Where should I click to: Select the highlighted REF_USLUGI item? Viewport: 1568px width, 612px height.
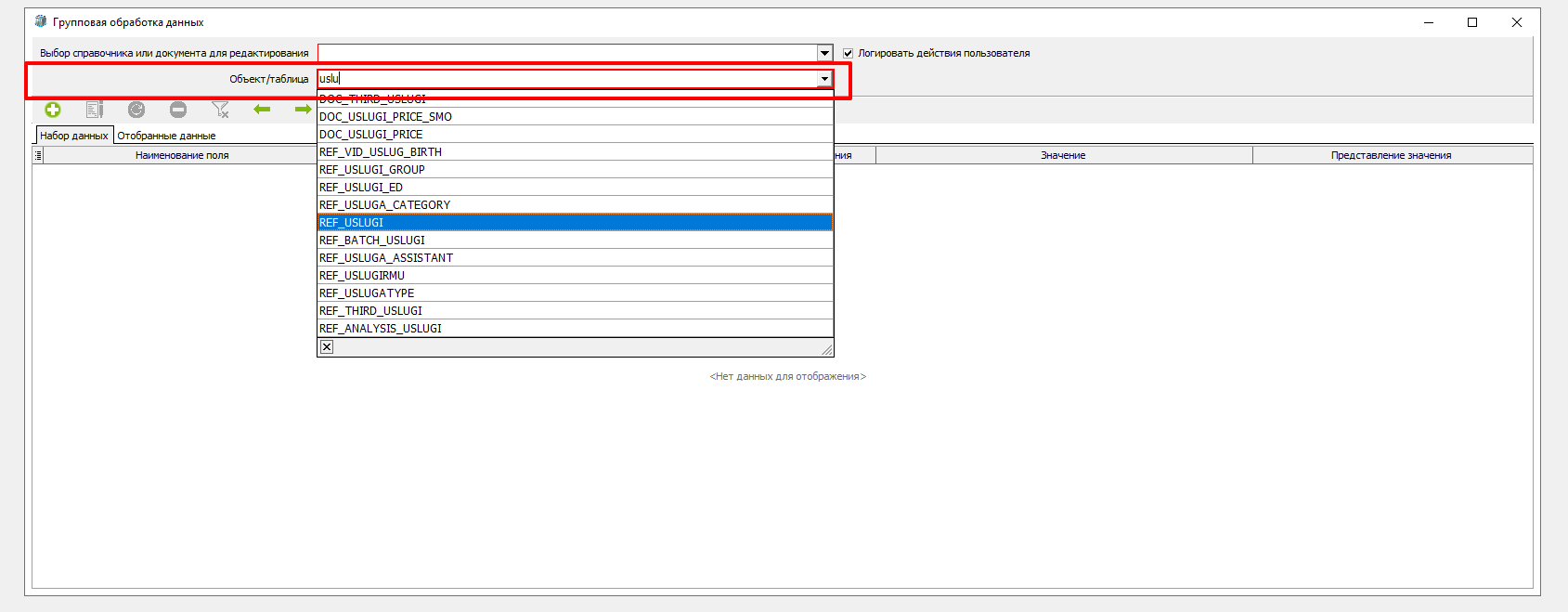pos(576,223)
